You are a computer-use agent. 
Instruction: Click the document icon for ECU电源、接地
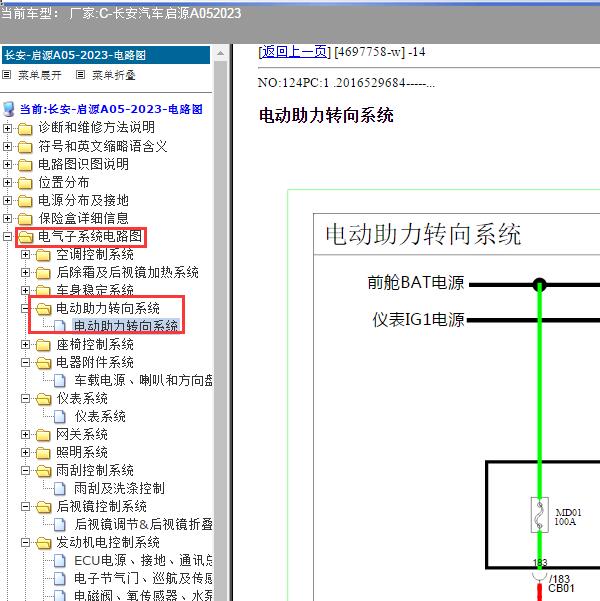[x=59, y=561]
